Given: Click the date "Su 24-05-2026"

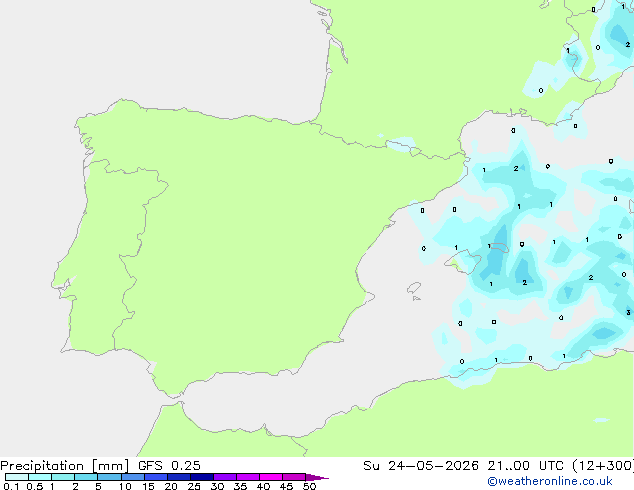Looking at the screenshot, I should [421, 465].
